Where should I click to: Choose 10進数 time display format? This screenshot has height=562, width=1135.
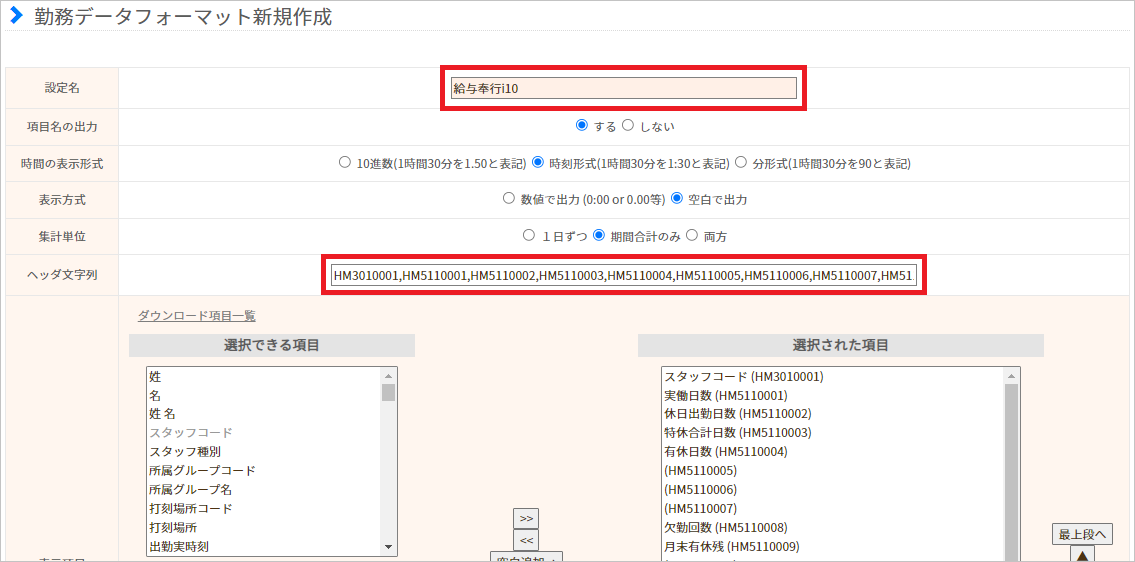pos(345,162)
